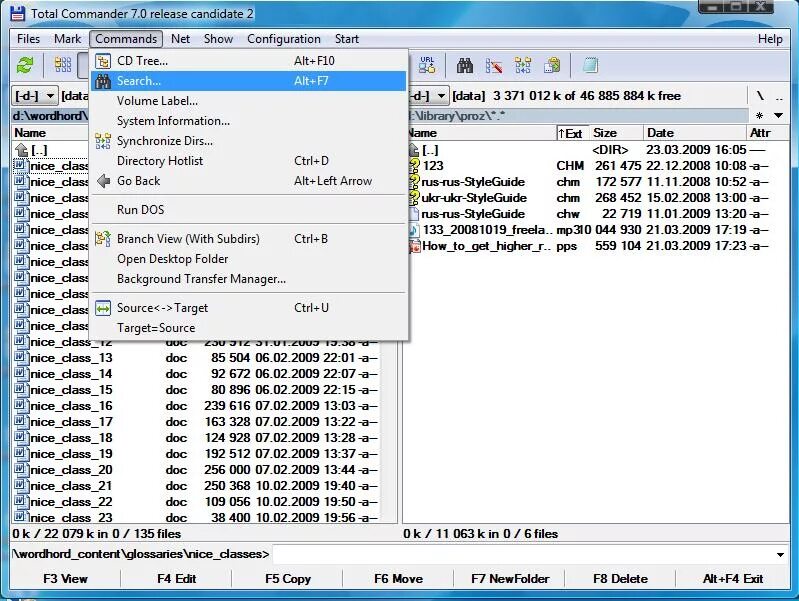Choose Search... from Commands menu
Screen dimensions: 799x601
point(249,81)
